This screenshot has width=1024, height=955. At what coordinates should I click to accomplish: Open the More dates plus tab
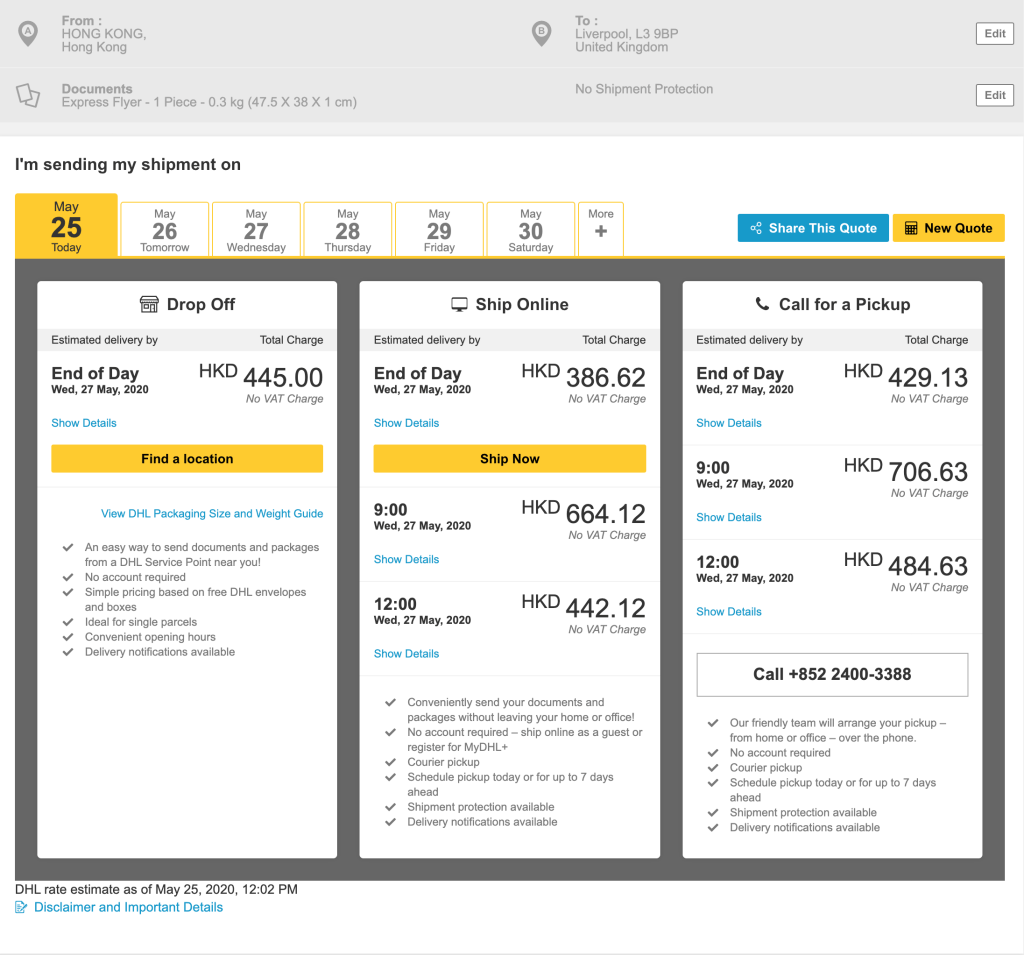tap(601, 229)
